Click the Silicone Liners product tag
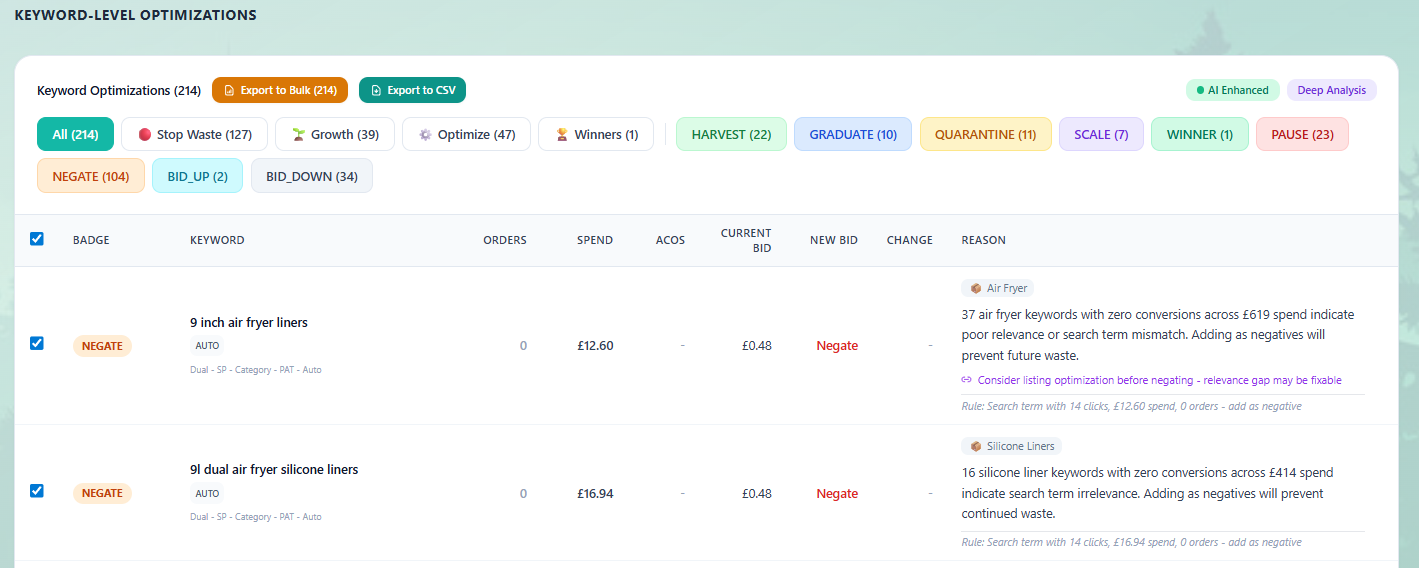The height and width of the screenshot is (568, 1419). [1011, 446]
